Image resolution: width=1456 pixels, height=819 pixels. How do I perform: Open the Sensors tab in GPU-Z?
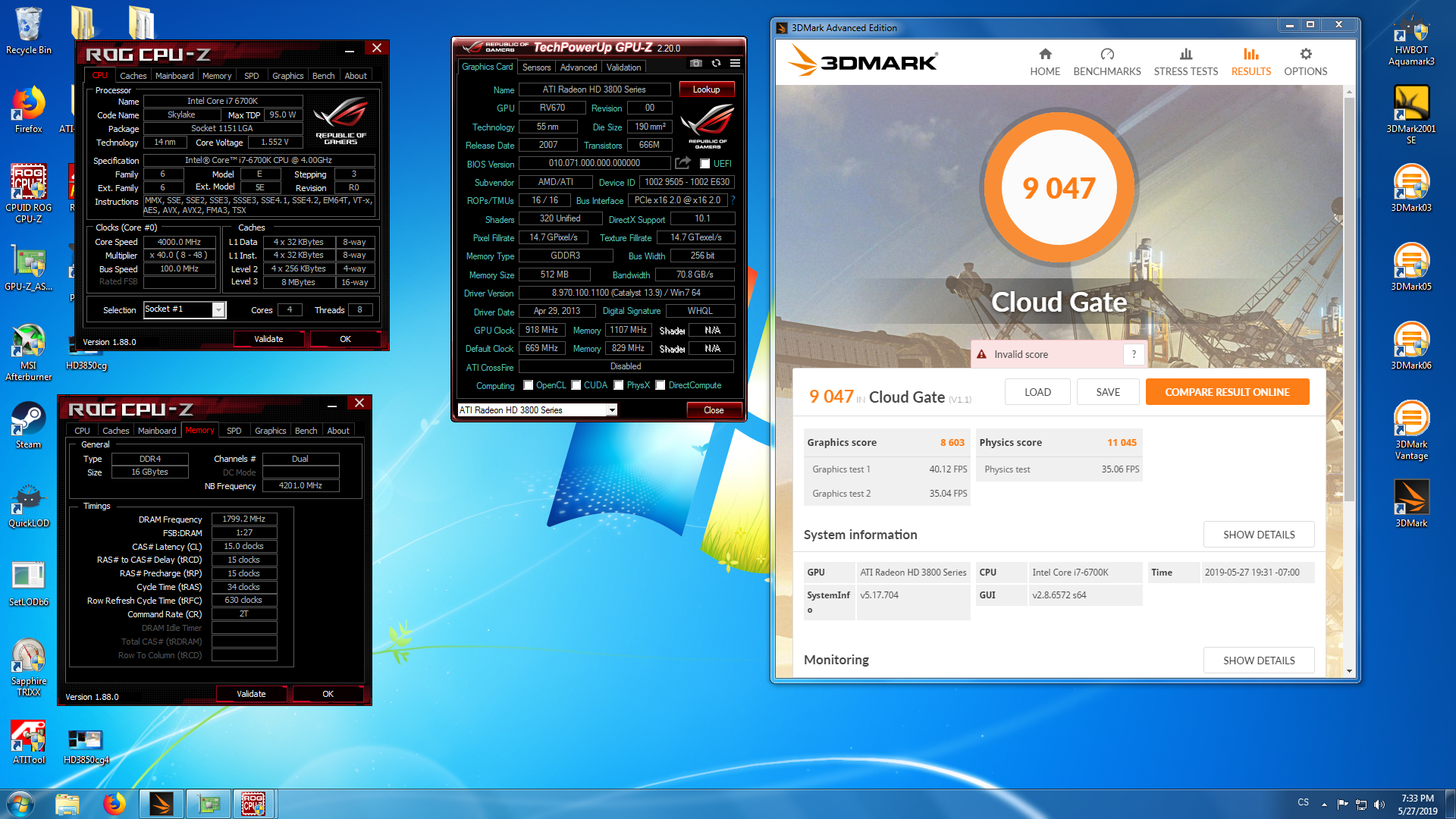point(537,67)
